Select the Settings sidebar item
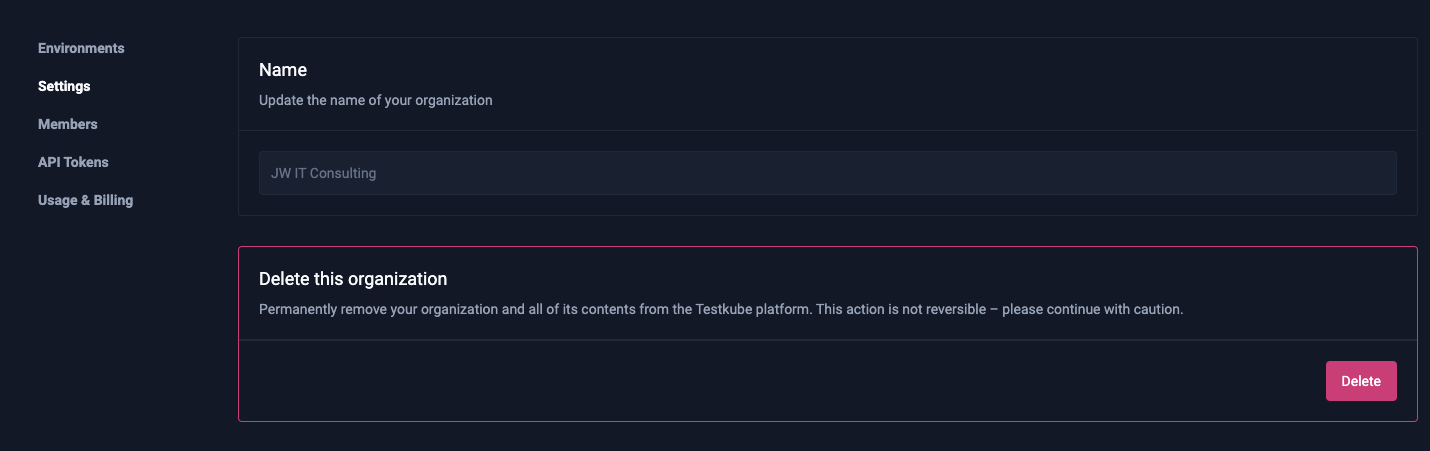1430x451 pixels. 64,86
